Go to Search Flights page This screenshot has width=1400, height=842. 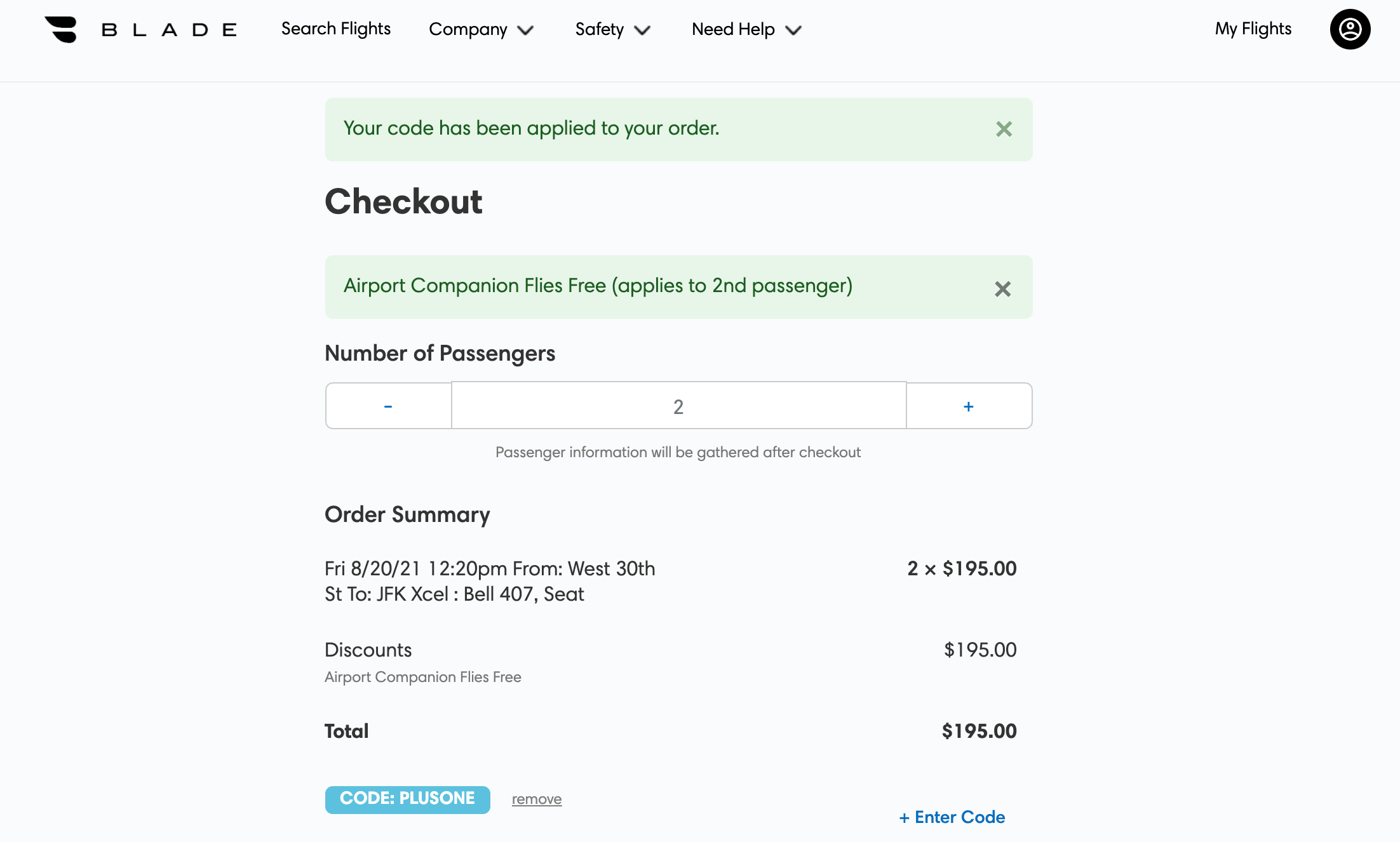[x=335, y=29]
